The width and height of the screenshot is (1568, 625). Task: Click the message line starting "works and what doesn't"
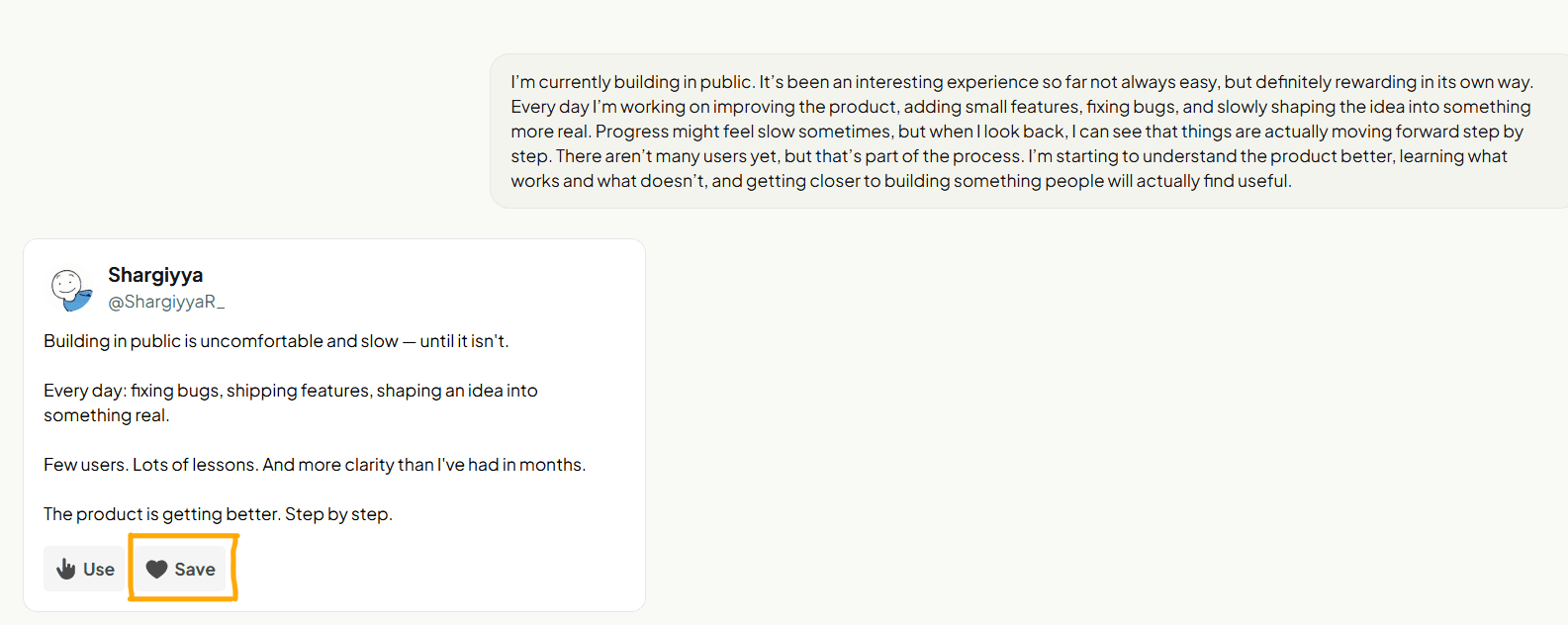click(x=900, y=181)
